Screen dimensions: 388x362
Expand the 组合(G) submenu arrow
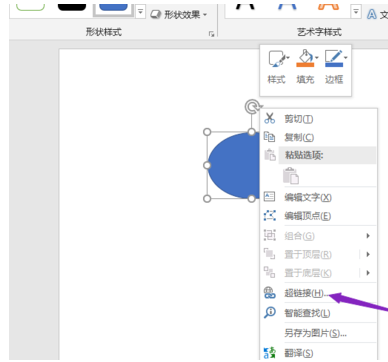point(368,236)
